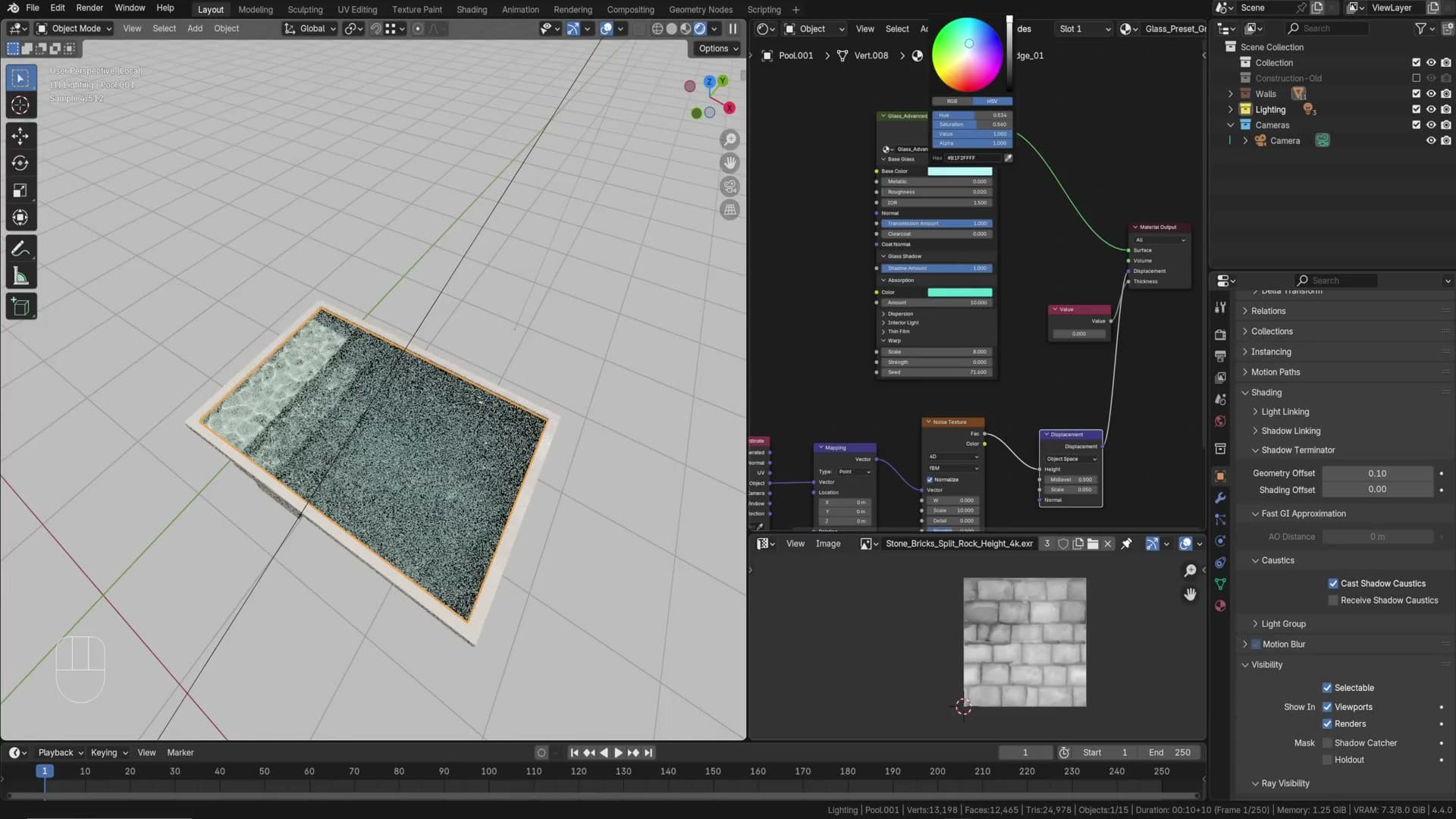Select the Scale tool
The height and width of the screenshot is (819, 1456).
(x=20, y=190)
